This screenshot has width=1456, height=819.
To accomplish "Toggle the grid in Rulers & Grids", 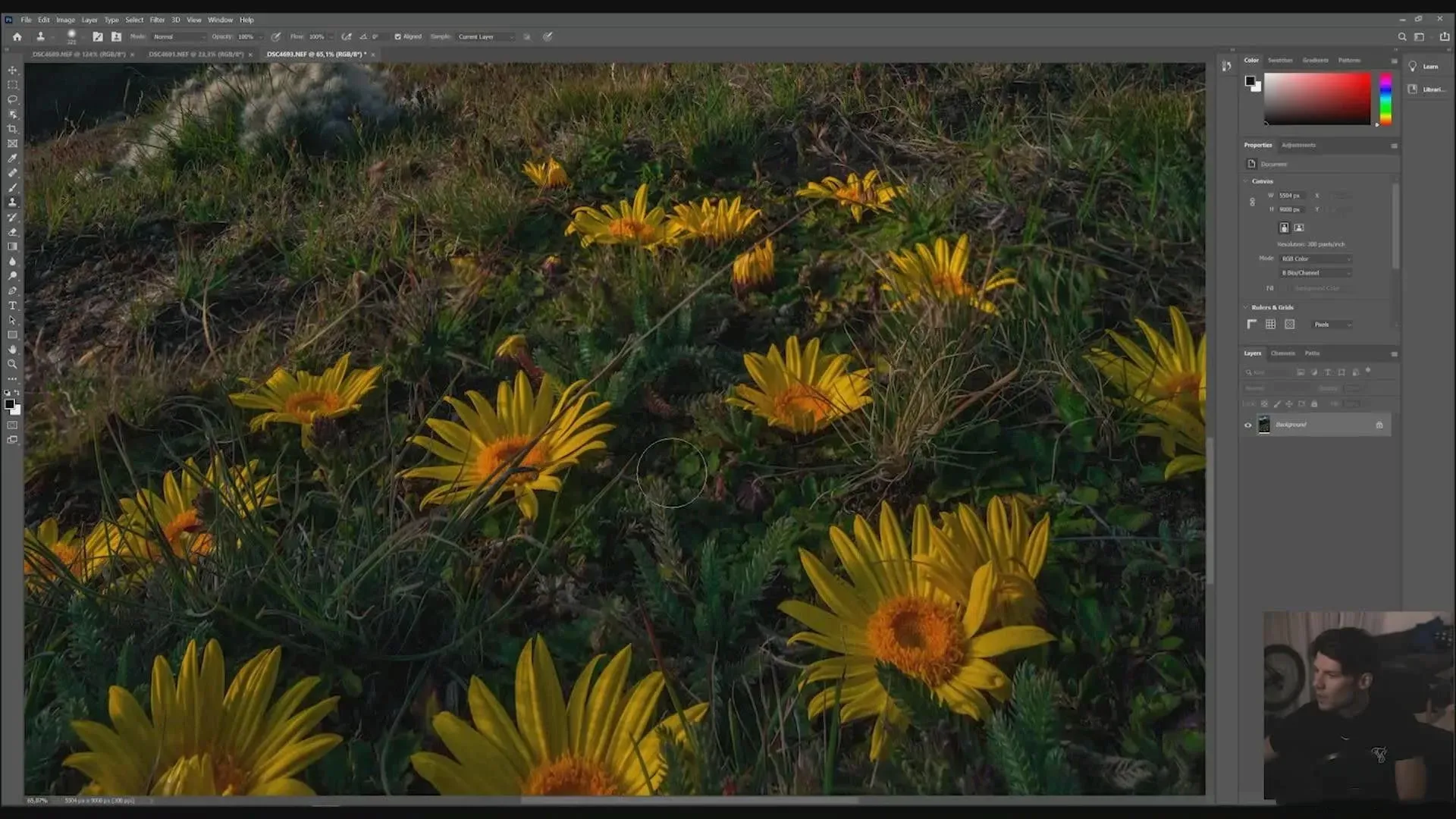I will click(1270, 325).
